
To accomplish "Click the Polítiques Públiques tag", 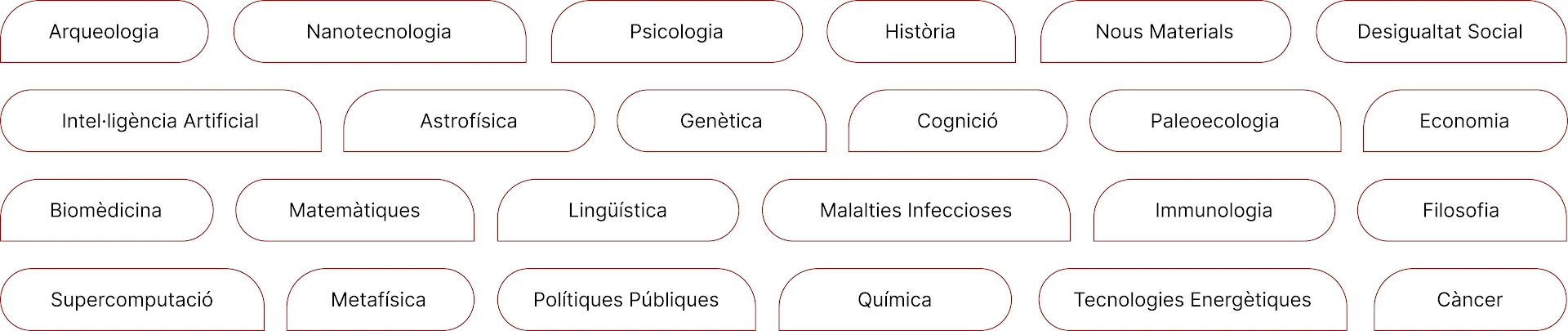I will click(x=626, y=300).
